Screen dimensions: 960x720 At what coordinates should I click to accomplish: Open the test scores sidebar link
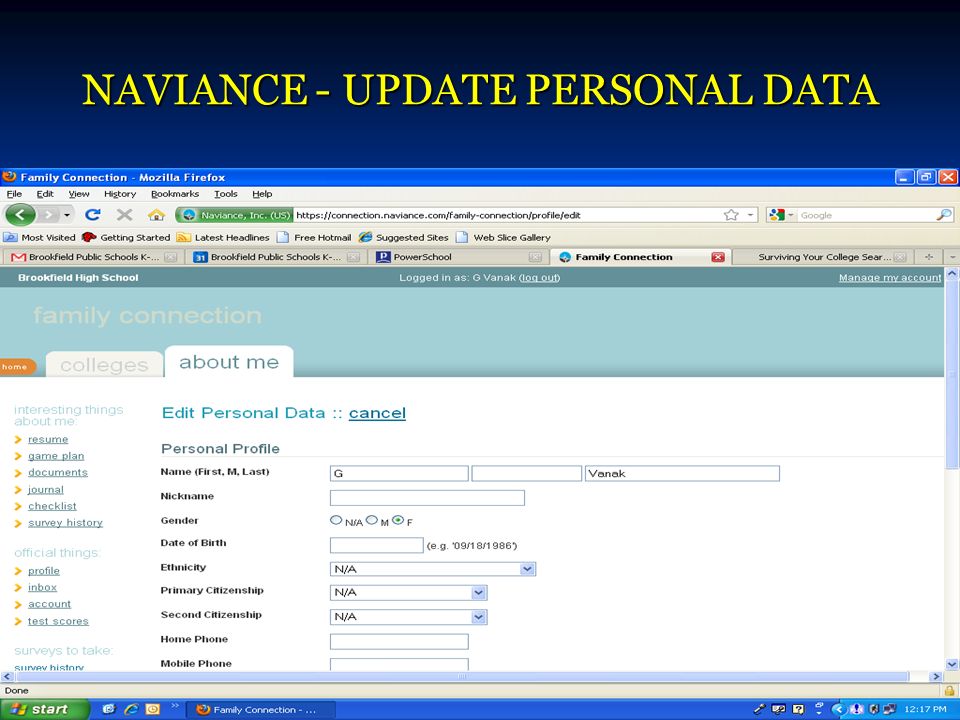[58, 621]
